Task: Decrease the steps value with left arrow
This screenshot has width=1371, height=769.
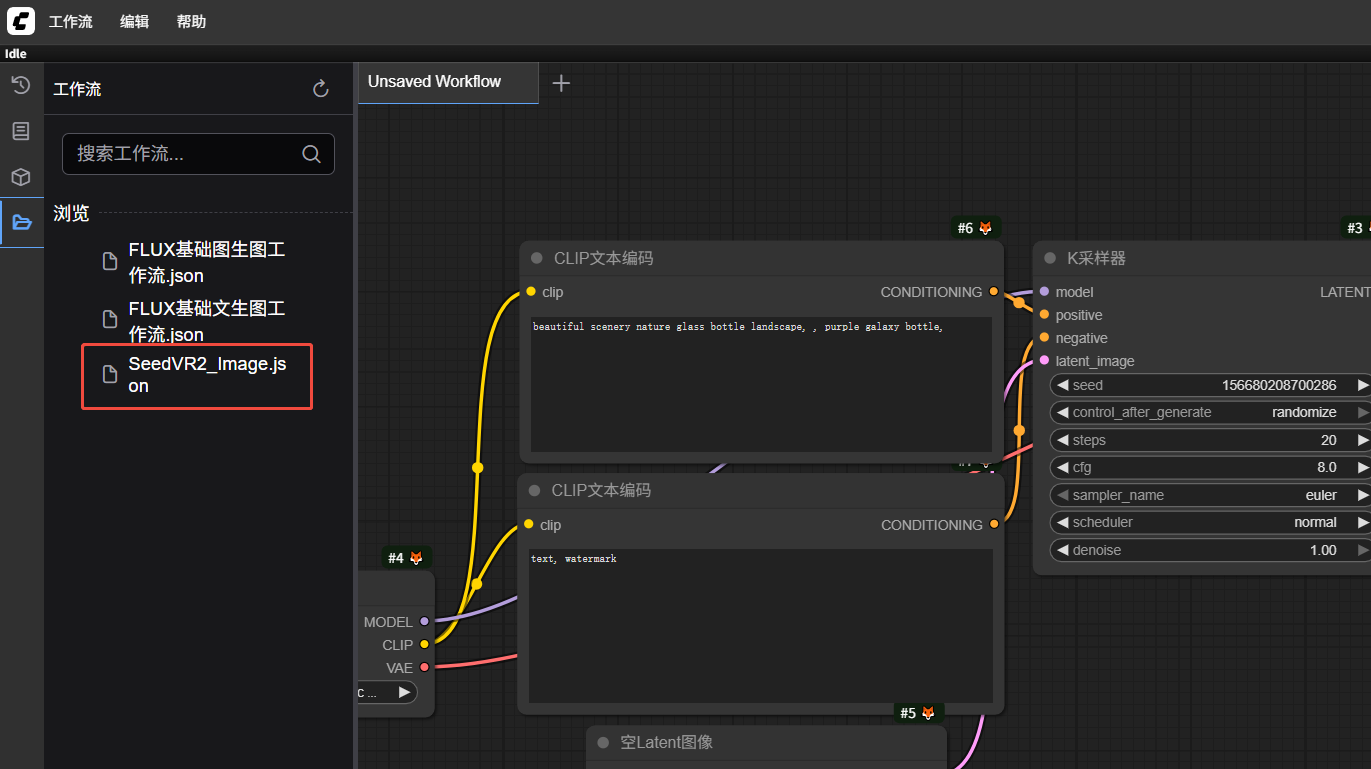Action: [1062, 440]
